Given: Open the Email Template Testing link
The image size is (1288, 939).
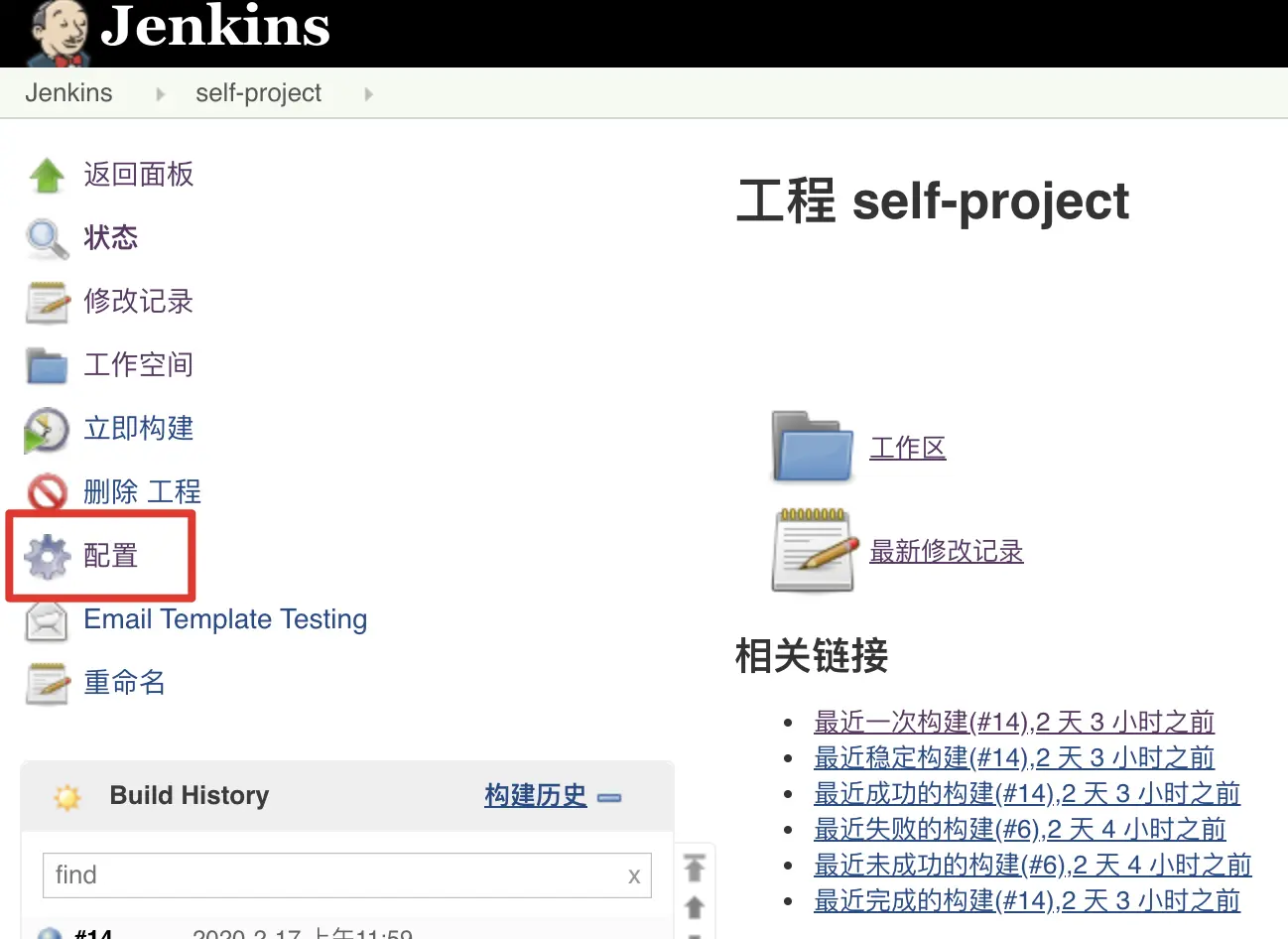Looking at the screenshot, I should point(225,618).
